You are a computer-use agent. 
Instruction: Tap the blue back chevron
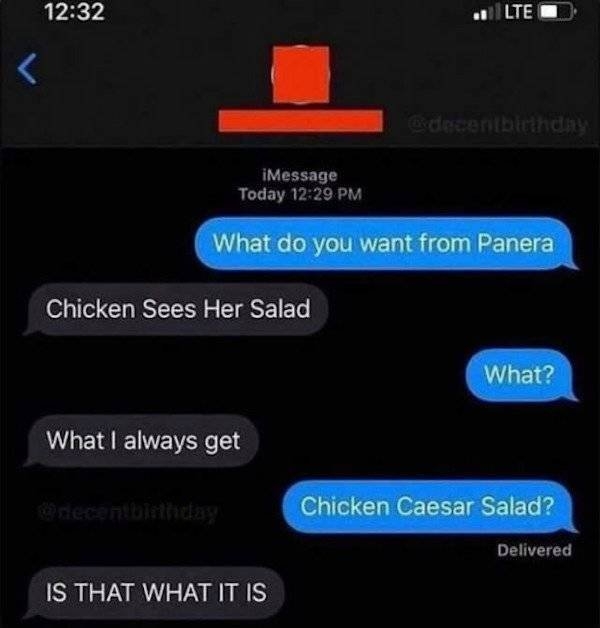click(x=28, y=69)
